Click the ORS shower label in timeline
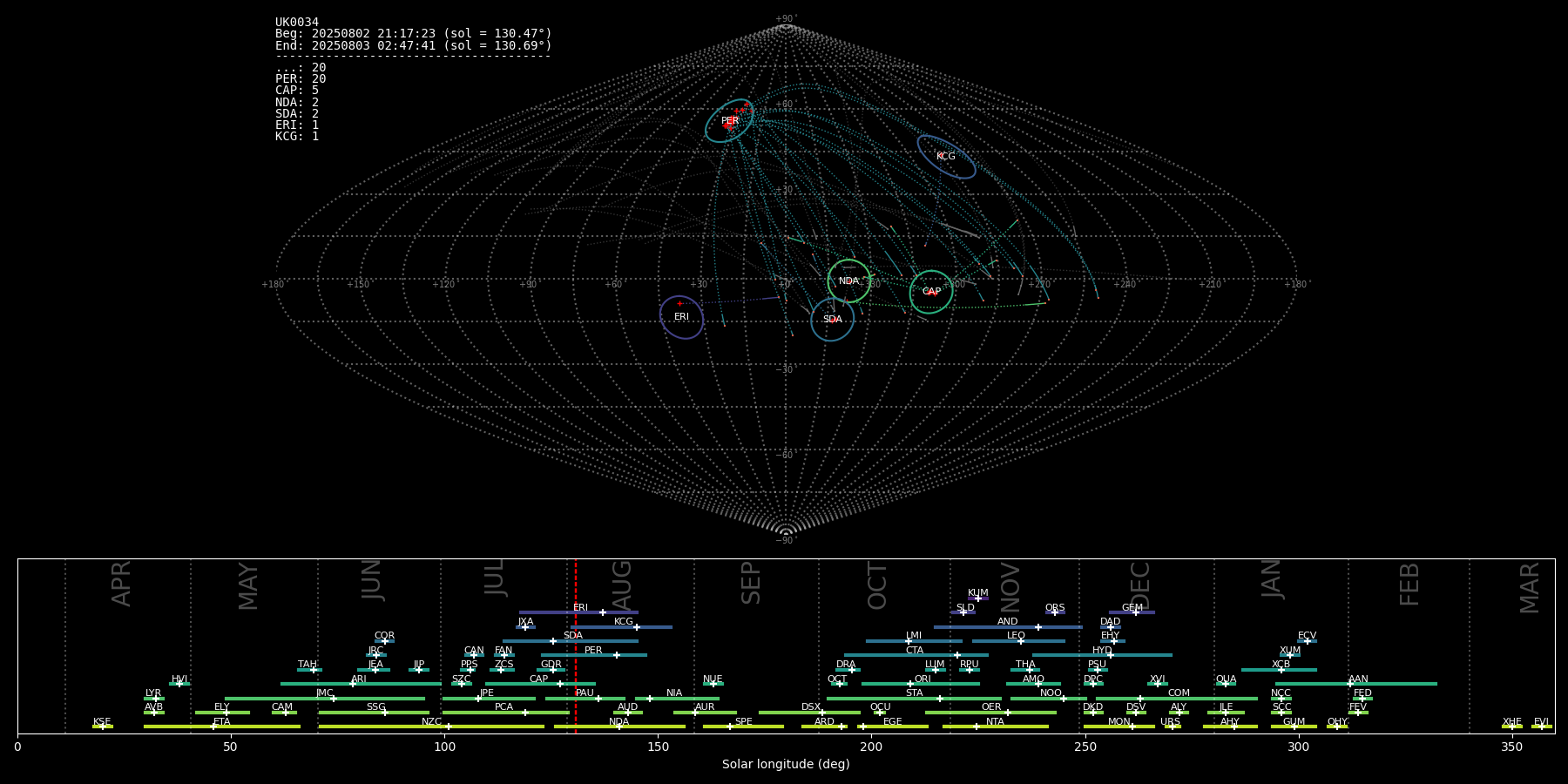Image resolution: width=1568 pixels, height=784 pixels. 1055,608
